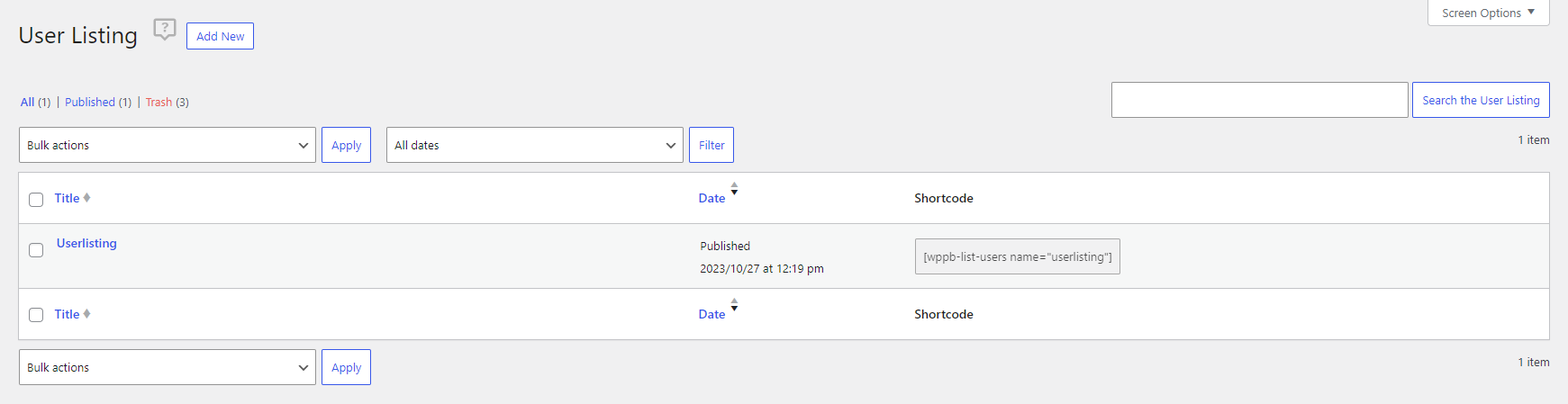The width and height of the screenshot is (1568, 404).
Task: Open the bottom Bulk actions dropdown
Action: pyautogui.click(x=167, y=367)
